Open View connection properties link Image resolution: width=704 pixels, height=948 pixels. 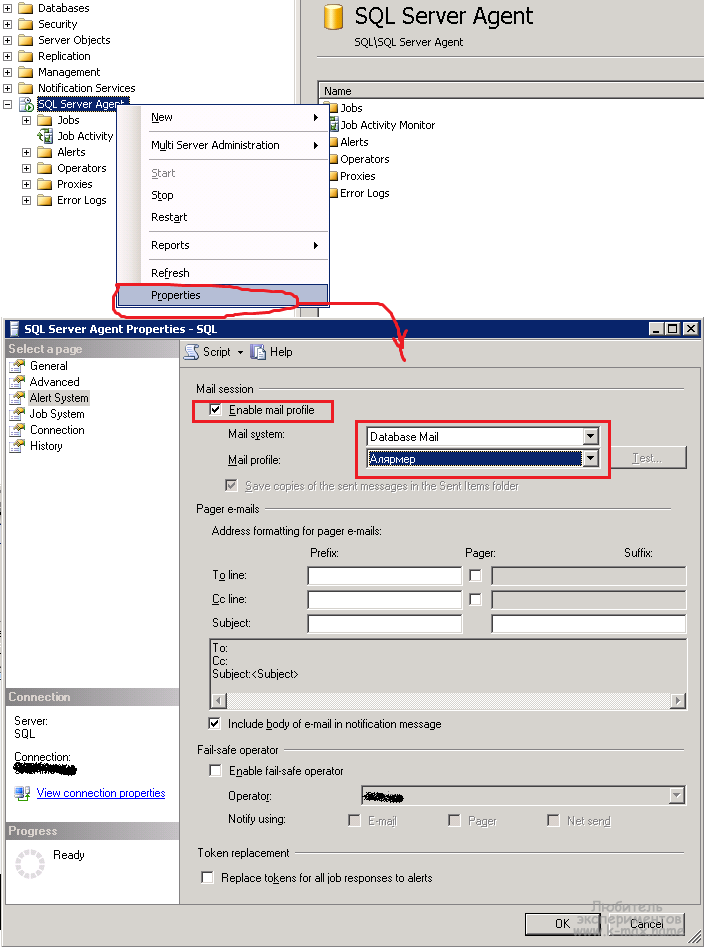coord(101,793)
